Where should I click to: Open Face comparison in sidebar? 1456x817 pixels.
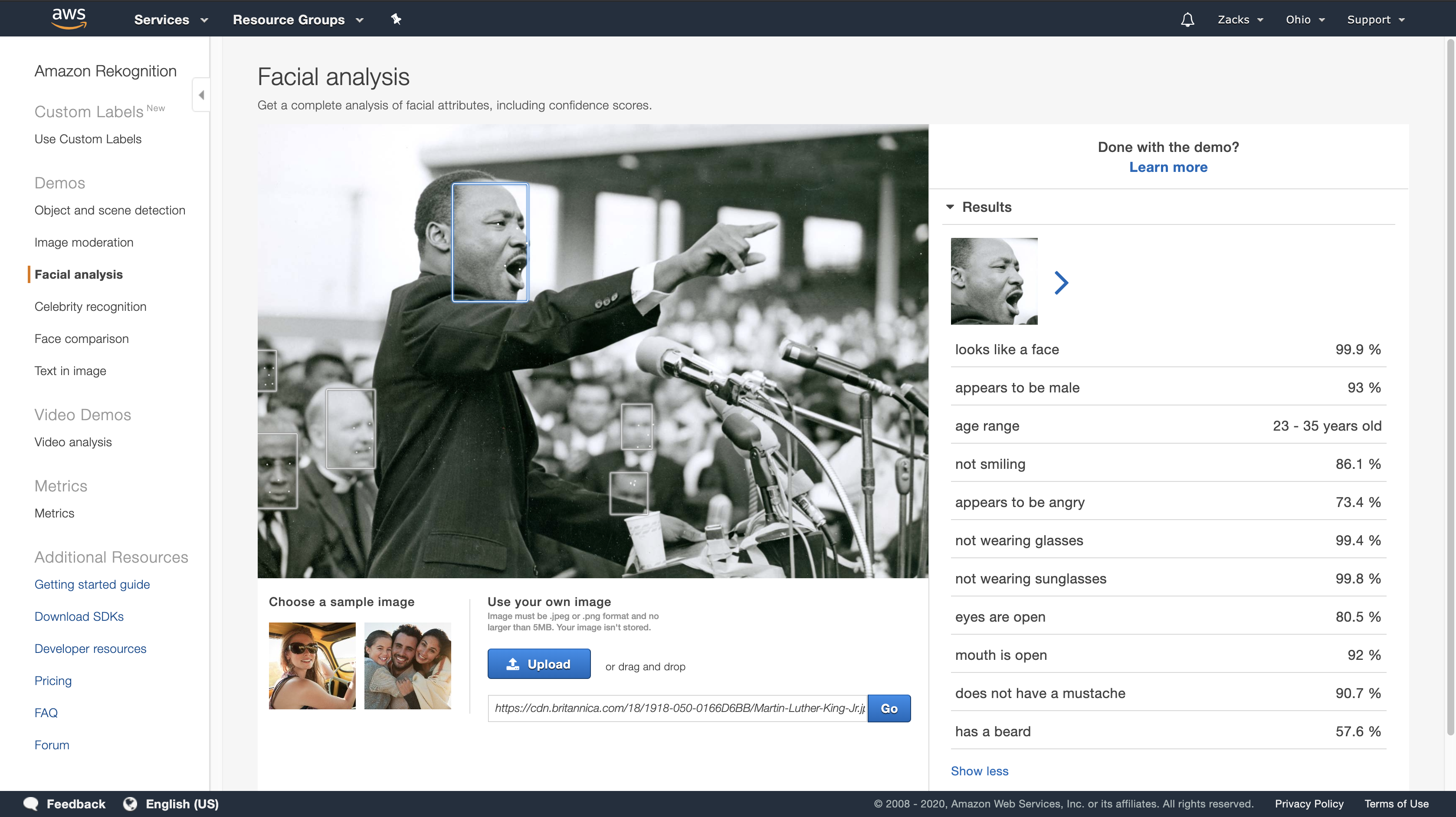(82, 339)
